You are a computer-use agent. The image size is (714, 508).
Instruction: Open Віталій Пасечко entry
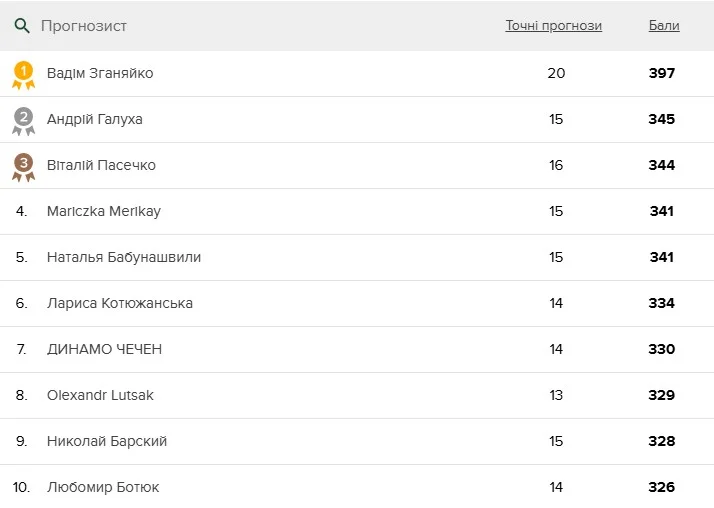(x=101, y=165)
